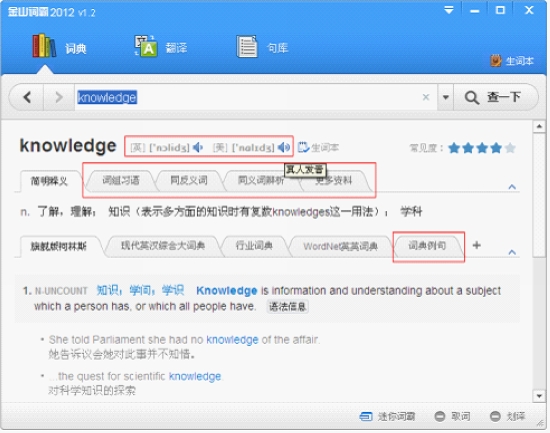Close the 金山词霸 window

pos(529,10)
